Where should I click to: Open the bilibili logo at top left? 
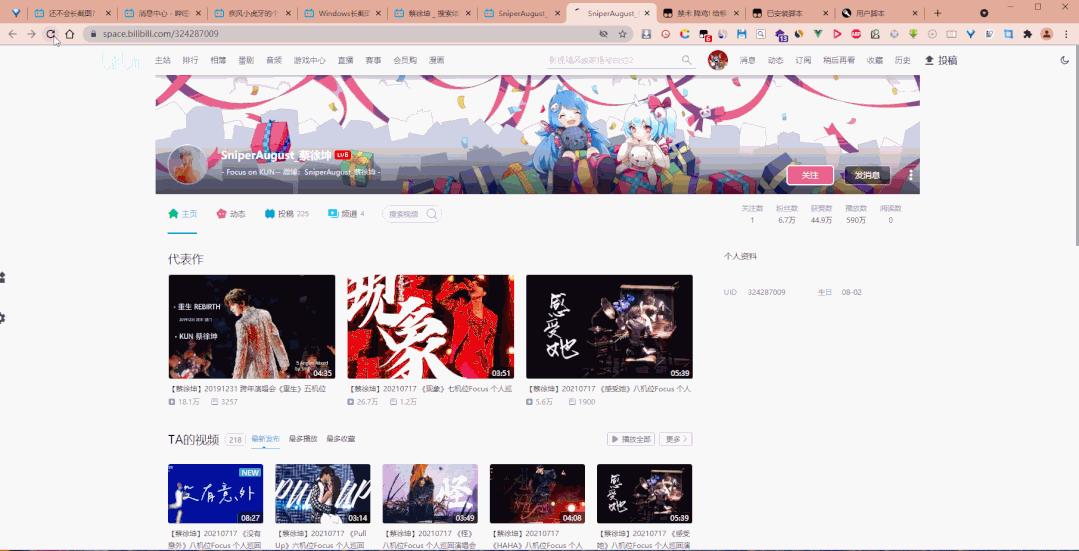pyautogui.click(x=120, y=62)
